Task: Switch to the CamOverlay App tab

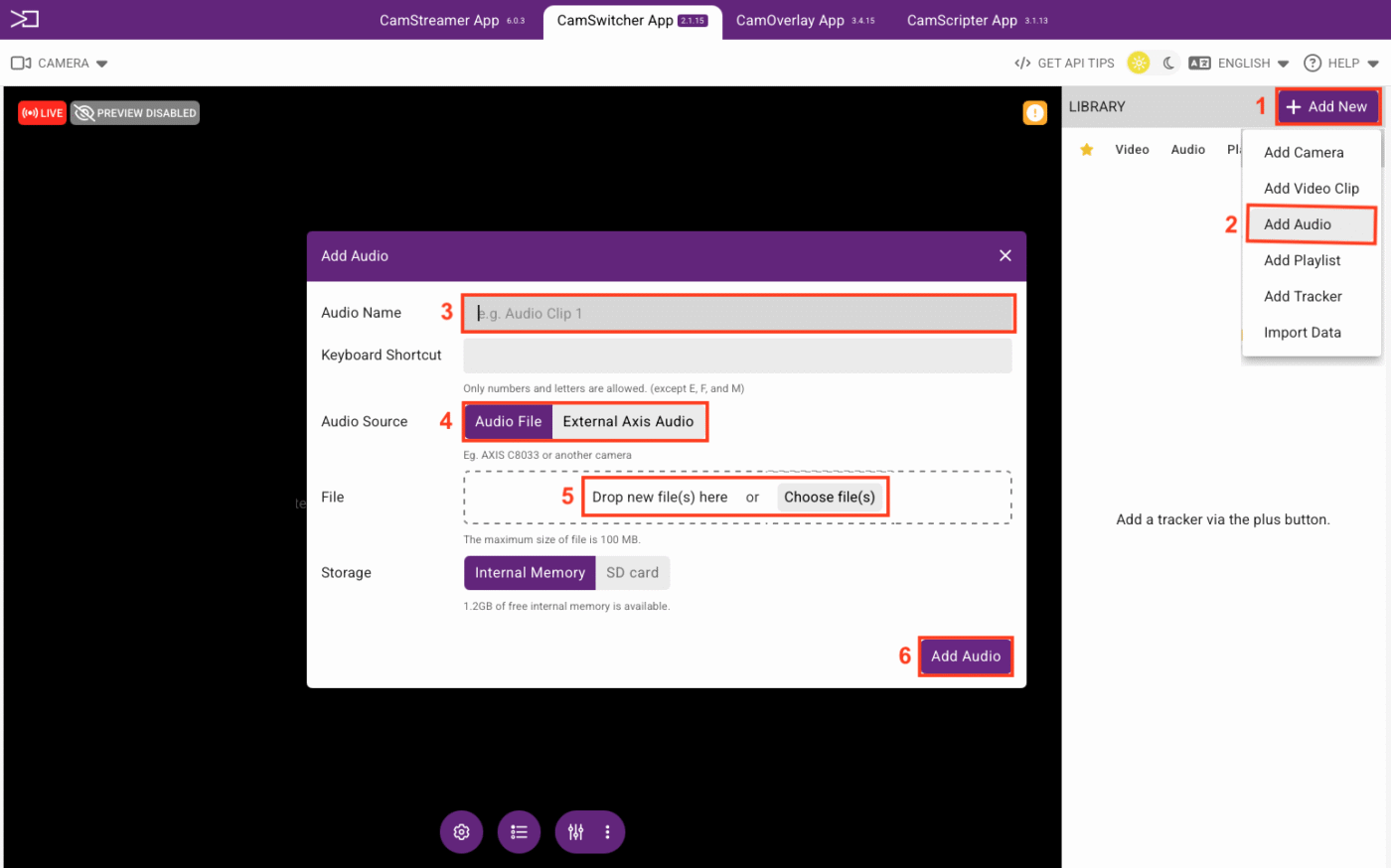Action: point(804,20)
